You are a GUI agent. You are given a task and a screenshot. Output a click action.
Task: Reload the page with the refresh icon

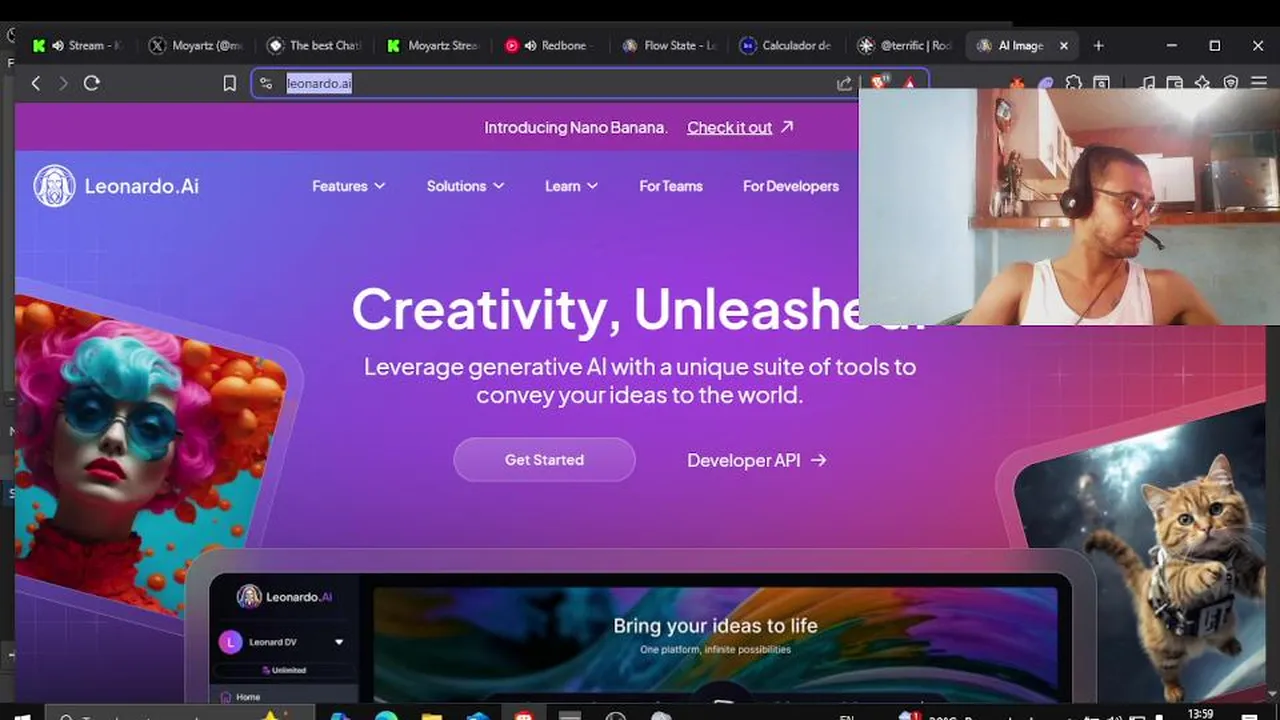(92, 83)
